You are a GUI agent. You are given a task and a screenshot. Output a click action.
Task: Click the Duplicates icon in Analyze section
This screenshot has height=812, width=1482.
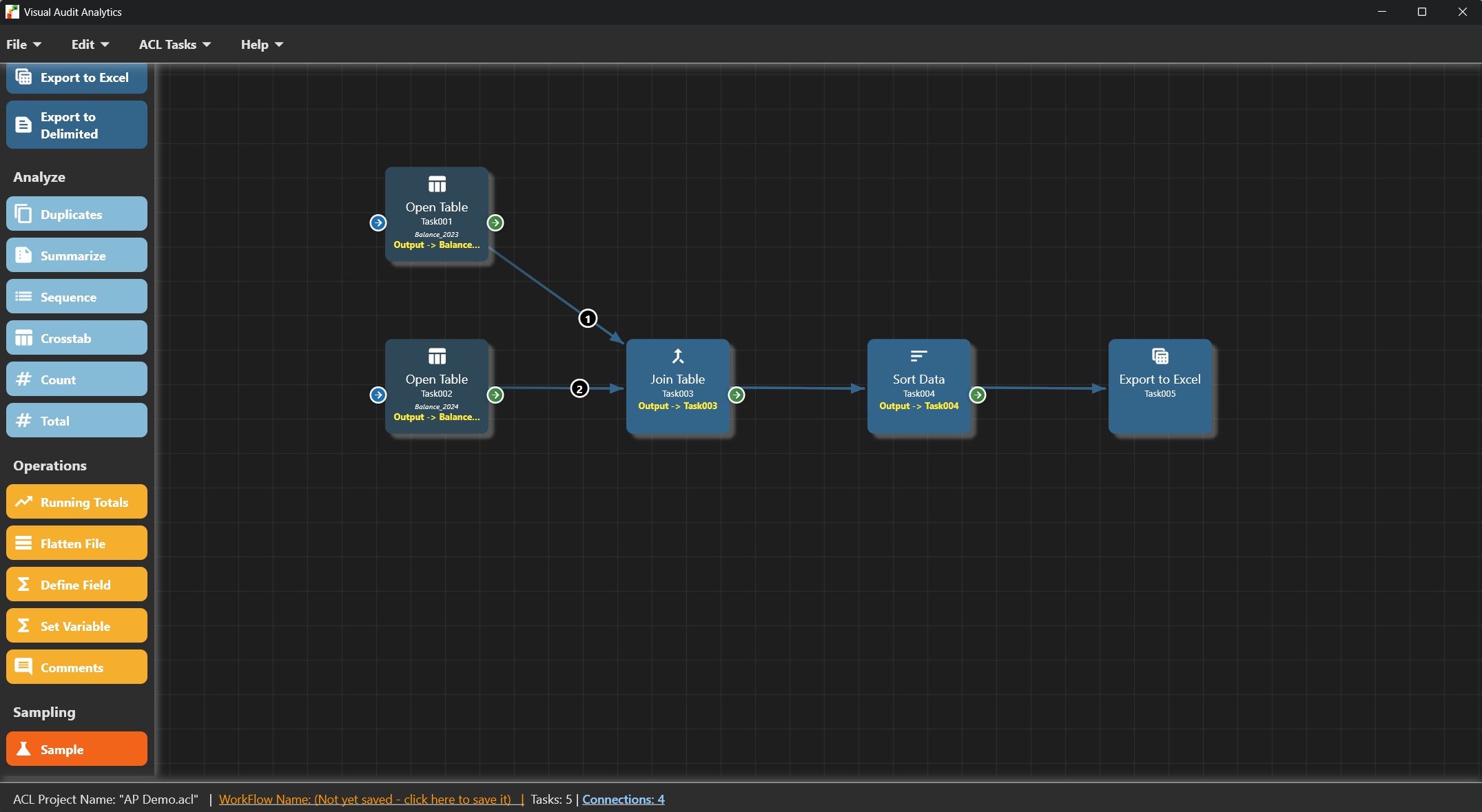(x=23, y=214)
